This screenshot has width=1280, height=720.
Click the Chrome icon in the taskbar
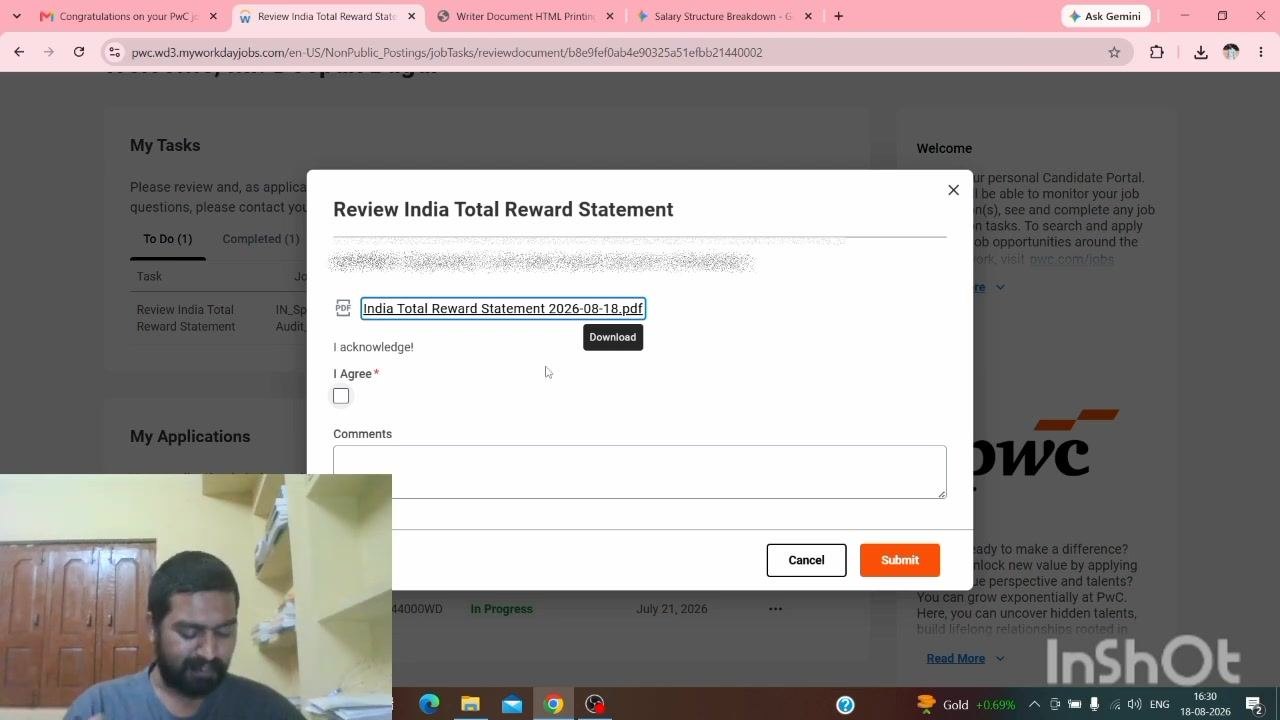(x=553, y=704)
